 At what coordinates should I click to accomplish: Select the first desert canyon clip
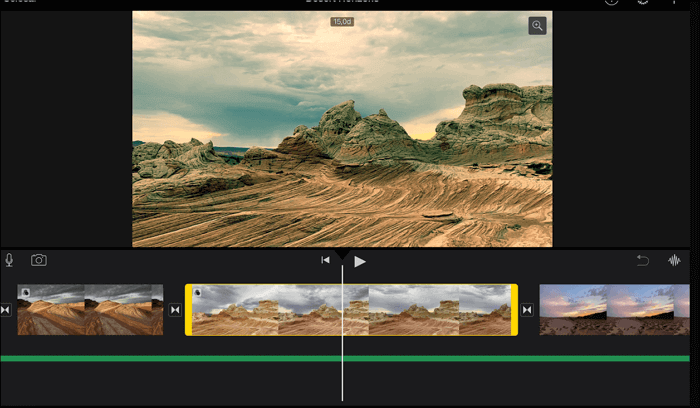(x=90, y=312)
